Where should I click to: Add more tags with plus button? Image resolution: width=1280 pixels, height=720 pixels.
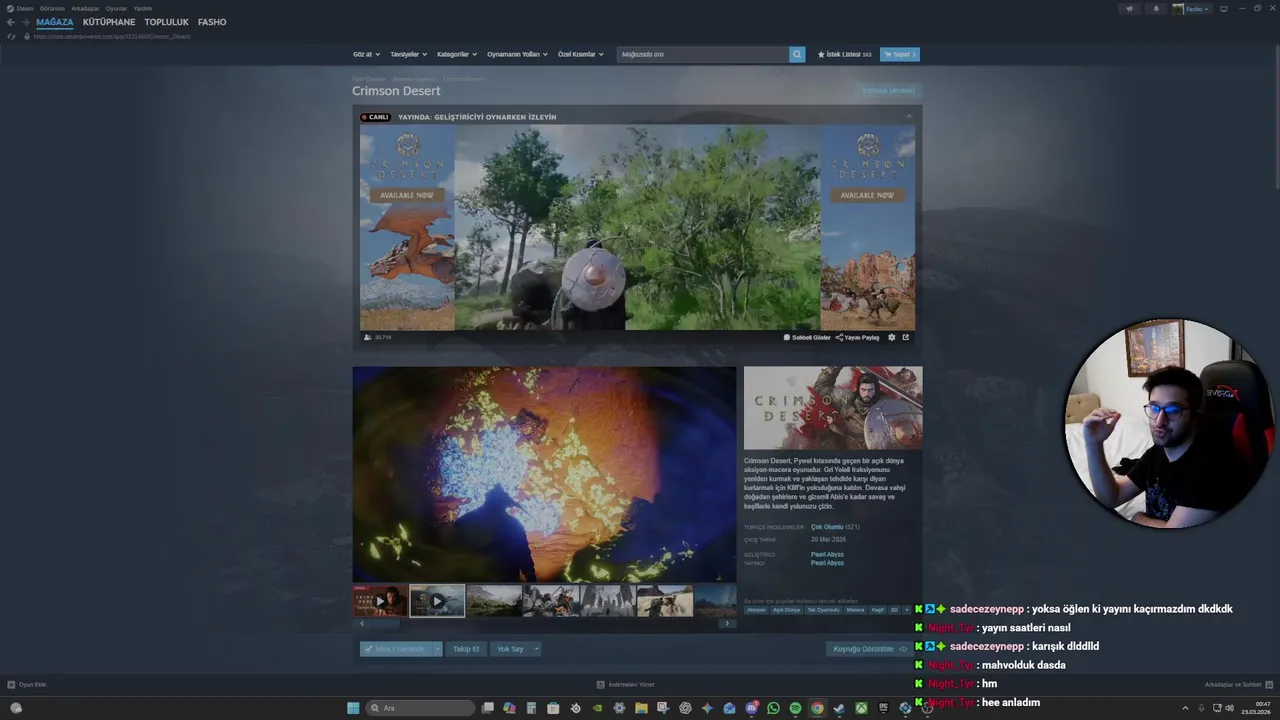click(907, 610)
